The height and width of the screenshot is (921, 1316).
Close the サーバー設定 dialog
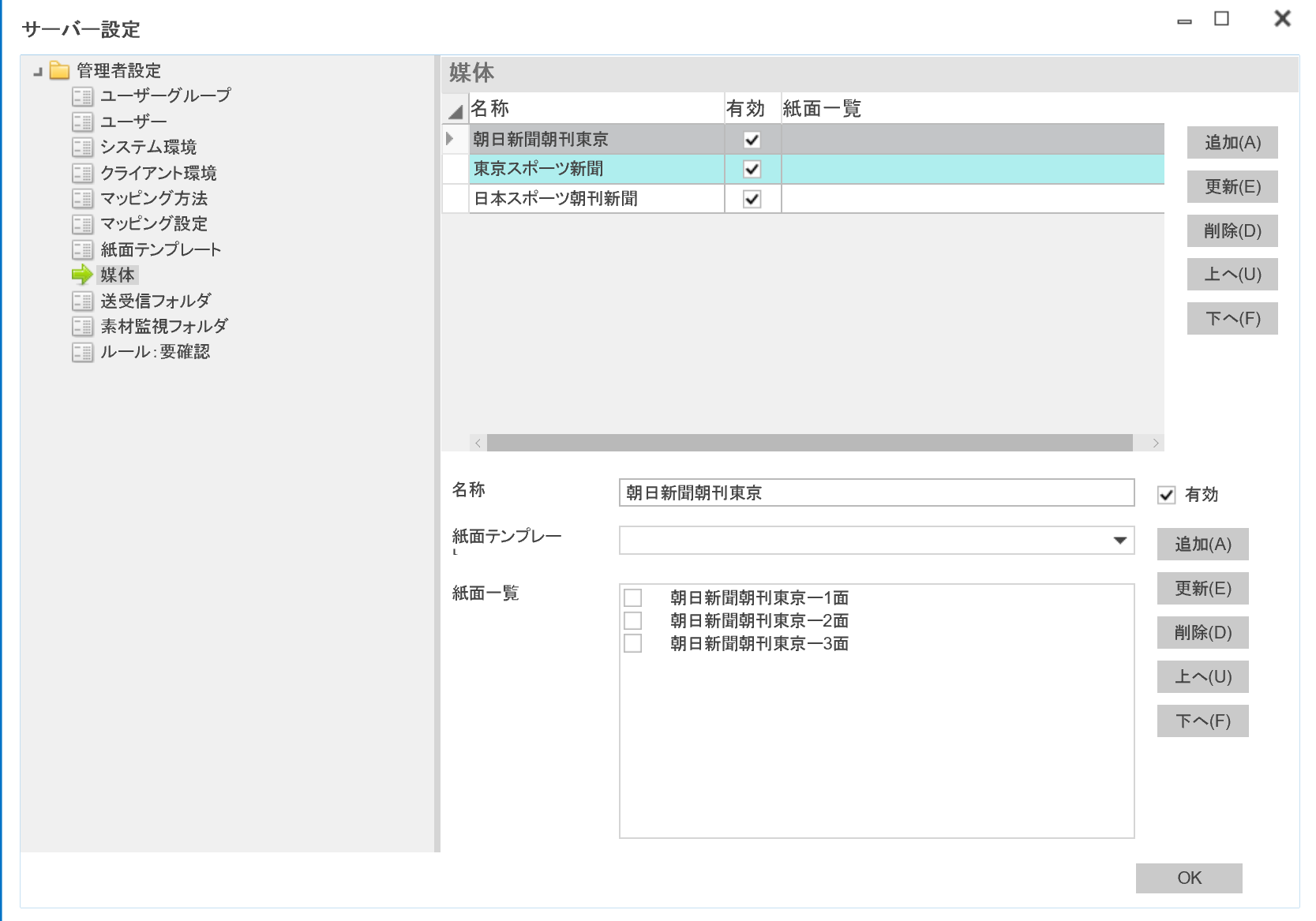(1282, 18)
